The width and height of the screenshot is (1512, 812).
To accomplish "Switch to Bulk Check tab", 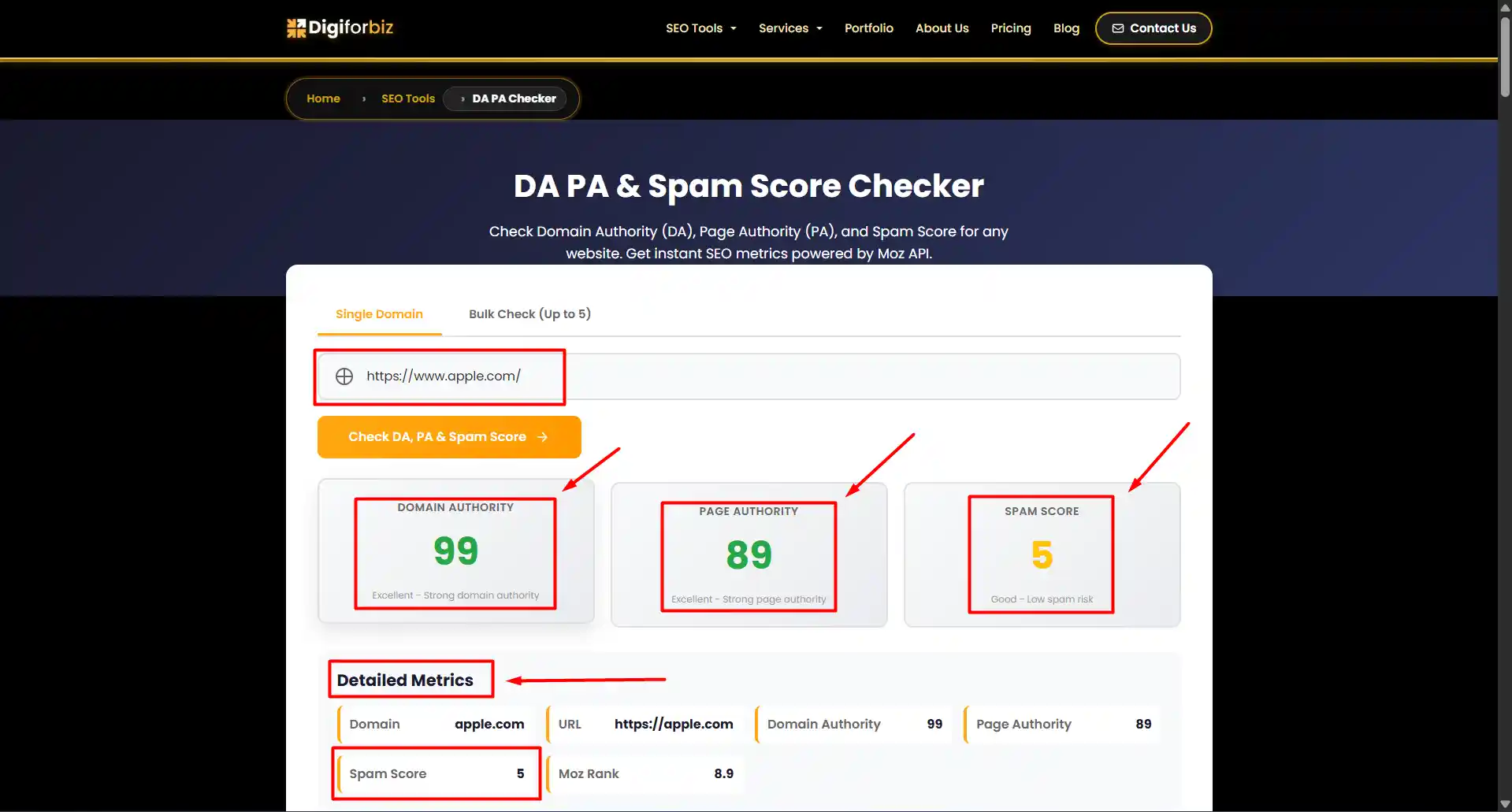I will [x=529, y=314].
